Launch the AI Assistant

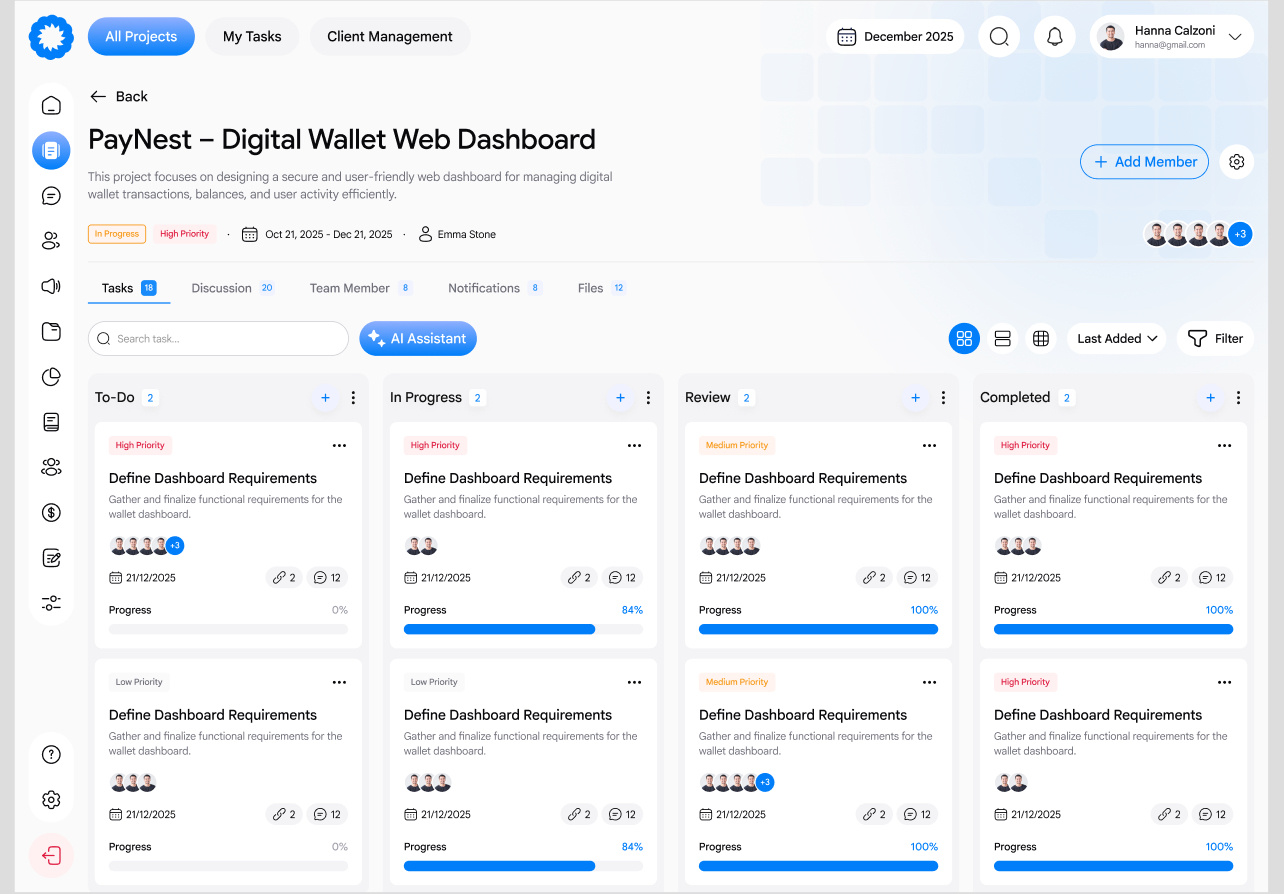[x=418, y=338]
